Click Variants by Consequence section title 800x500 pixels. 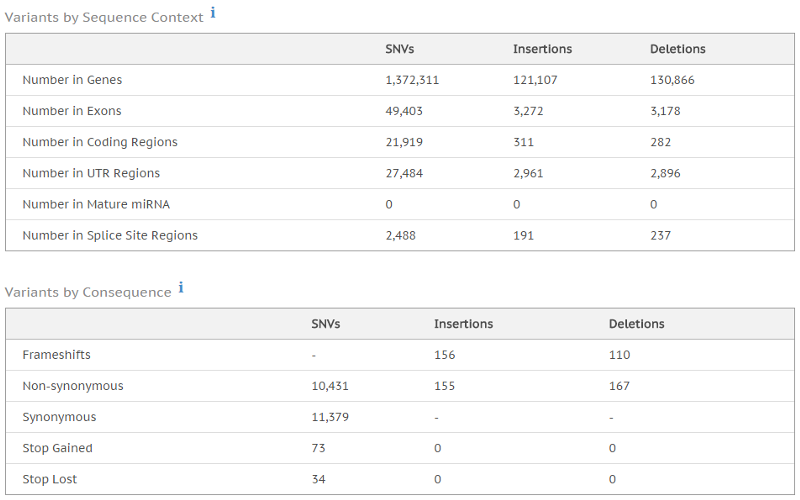point(88,292)
